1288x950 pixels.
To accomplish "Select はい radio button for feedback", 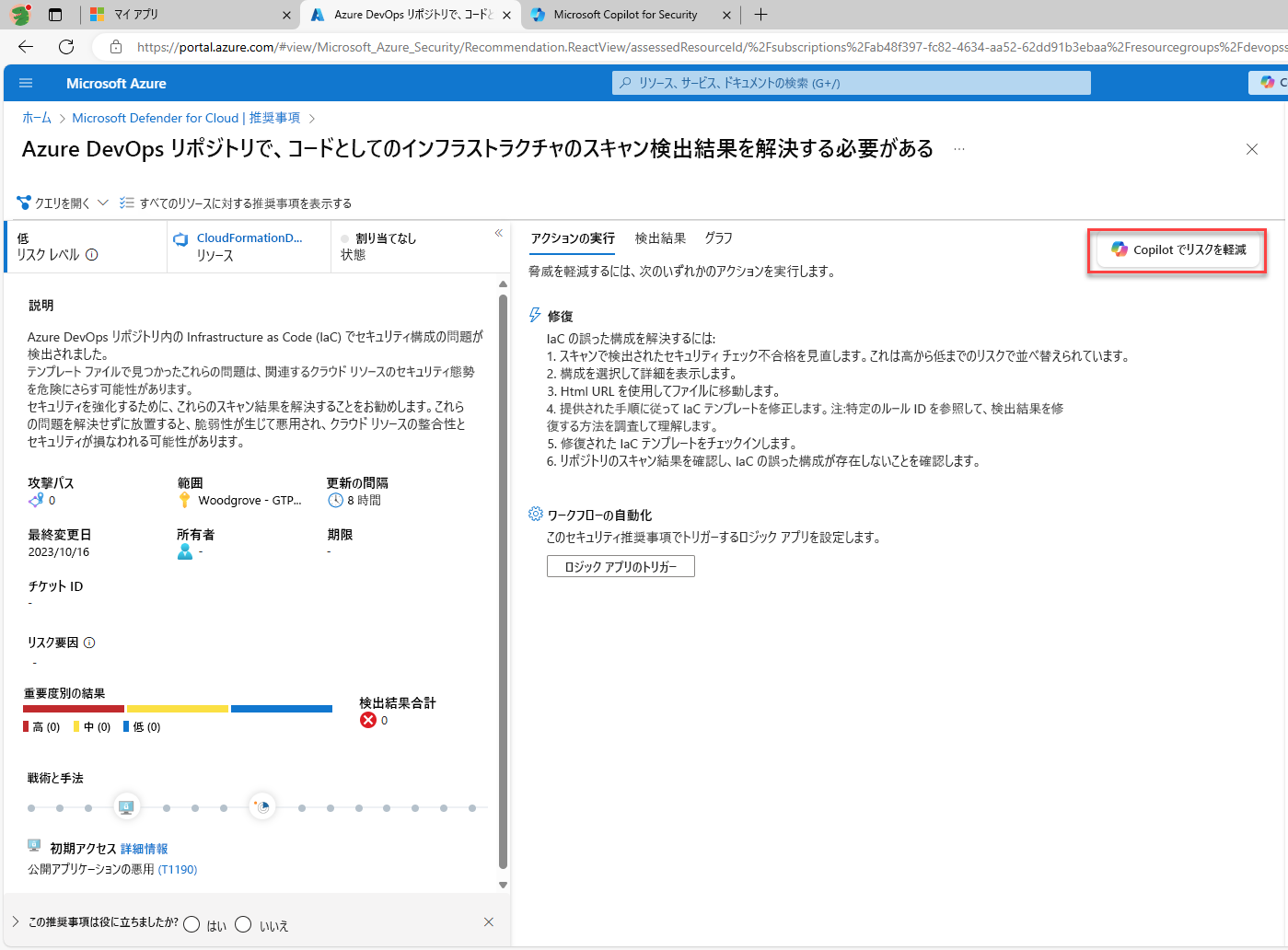I will (191, 924).
